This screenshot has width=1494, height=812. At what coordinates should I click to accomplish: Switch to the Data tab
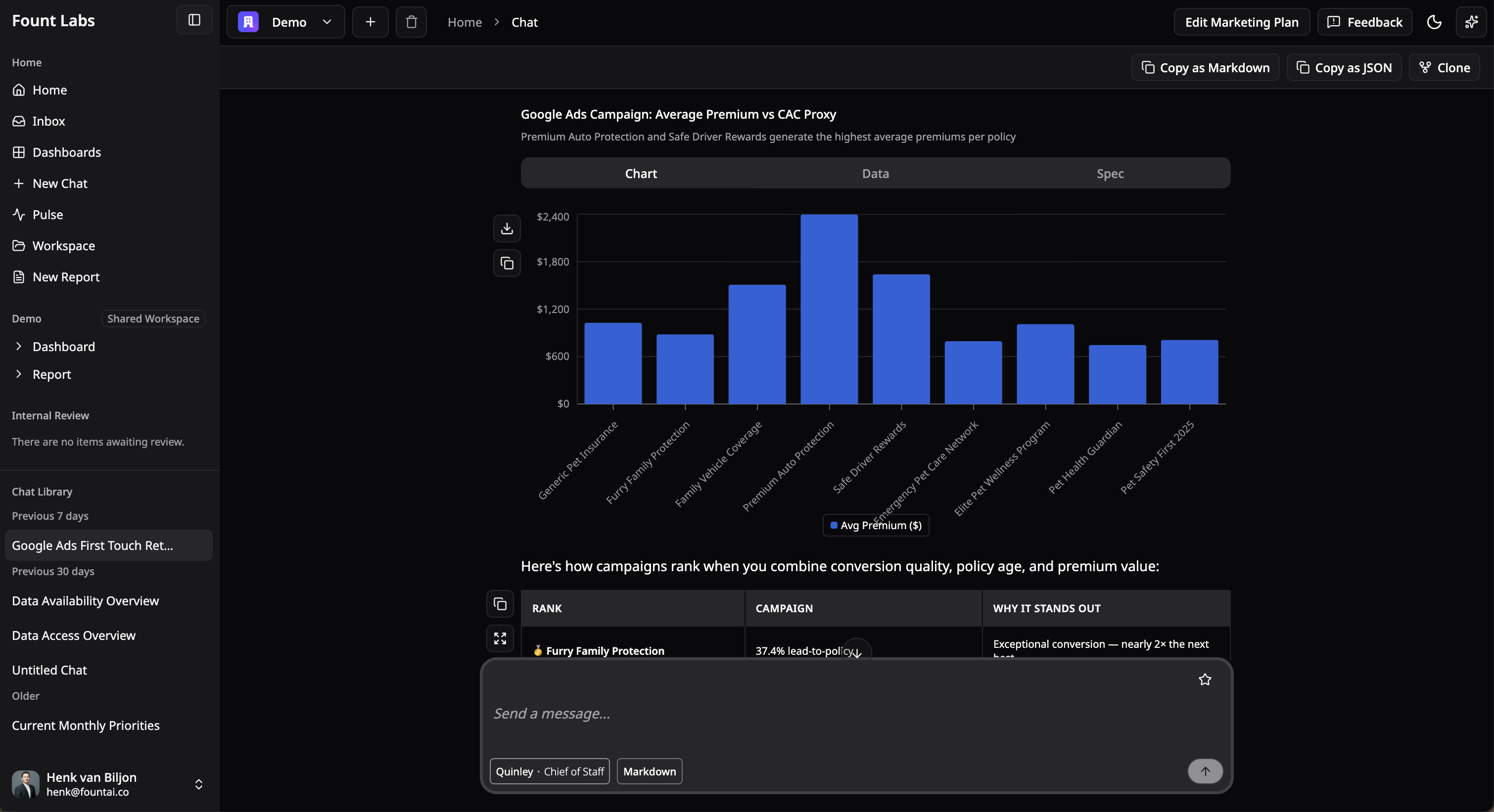875,173
